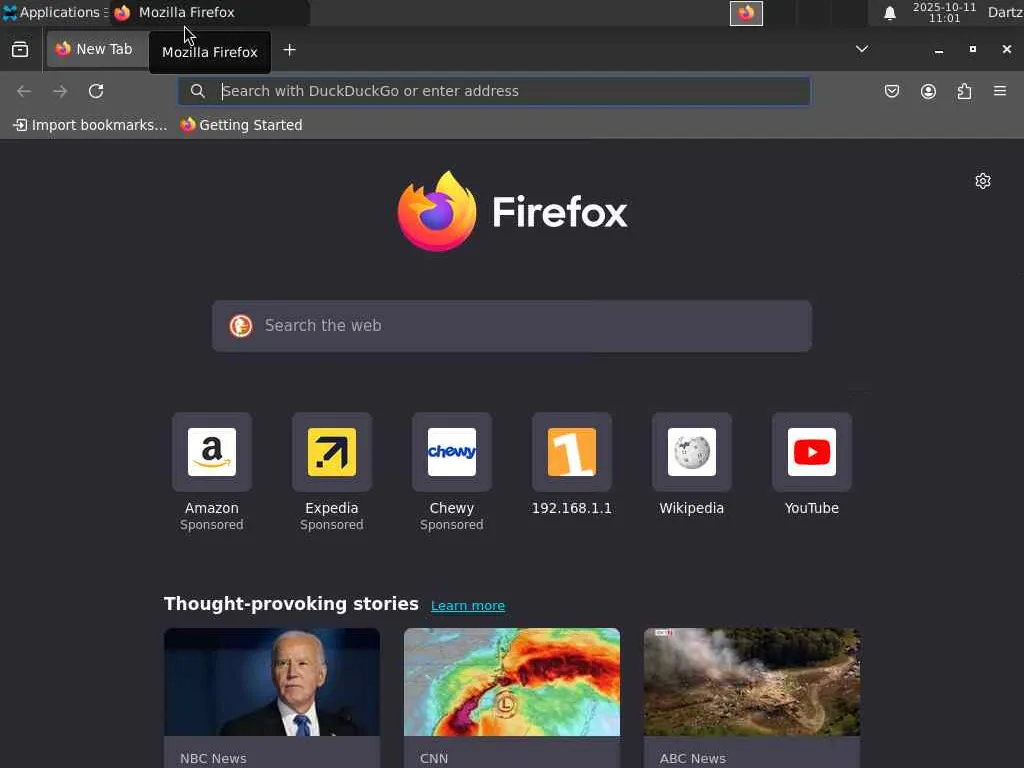The width and height of the screenshot is (1024, 768).
Task: Open the Chewy sponsored shortcut tile
Action: click(x=452, y=452)
